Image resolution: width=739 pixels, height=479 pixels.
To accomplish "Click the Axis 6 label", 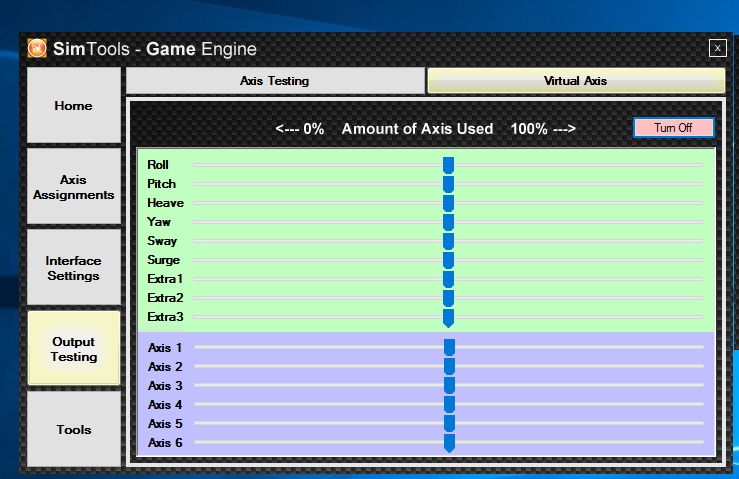I will 165,443.
